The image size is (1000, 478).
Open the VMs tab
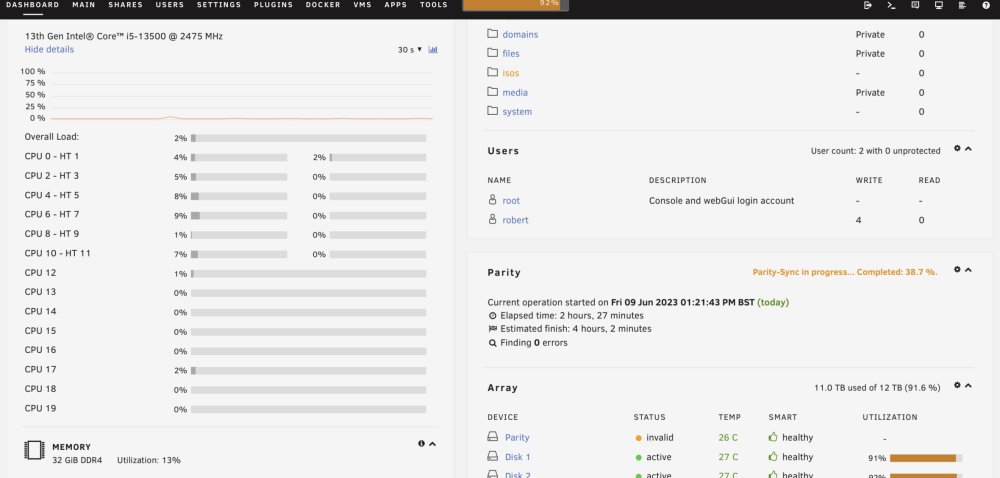point(362,5)
